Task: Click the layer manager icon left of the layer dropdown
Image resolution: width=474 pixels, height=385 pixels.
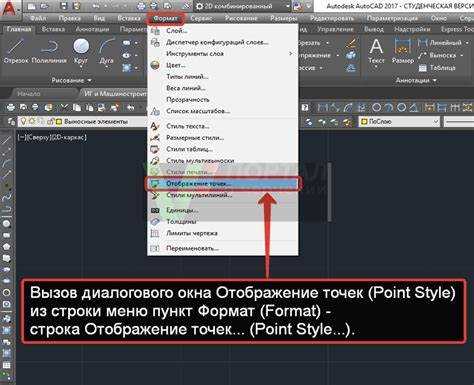Action: [x=11, y=122]
